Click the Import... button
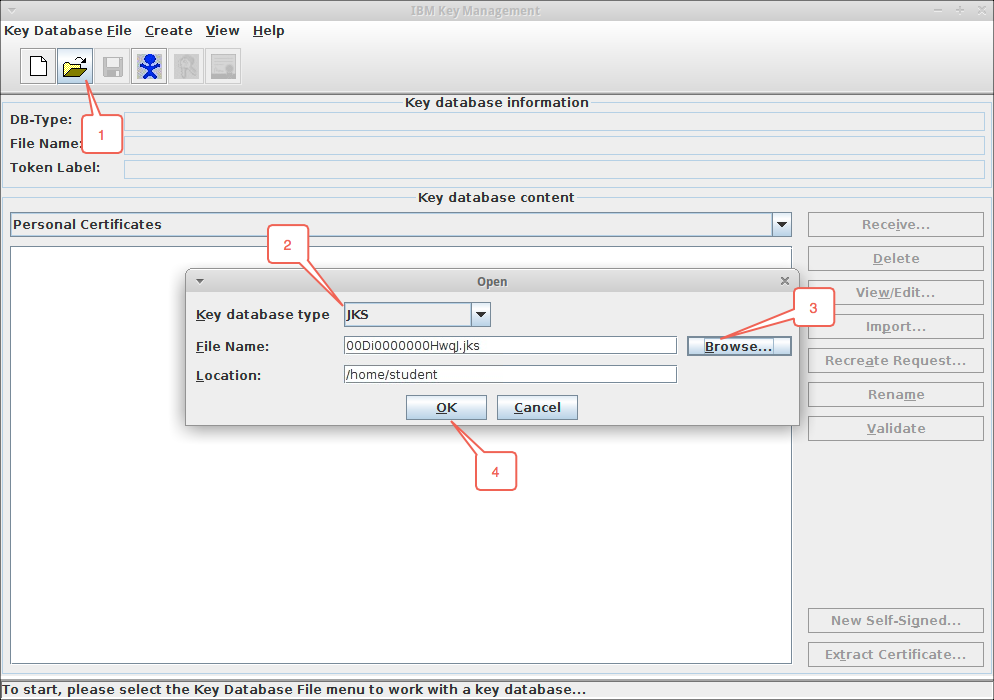 pos(896,327)
